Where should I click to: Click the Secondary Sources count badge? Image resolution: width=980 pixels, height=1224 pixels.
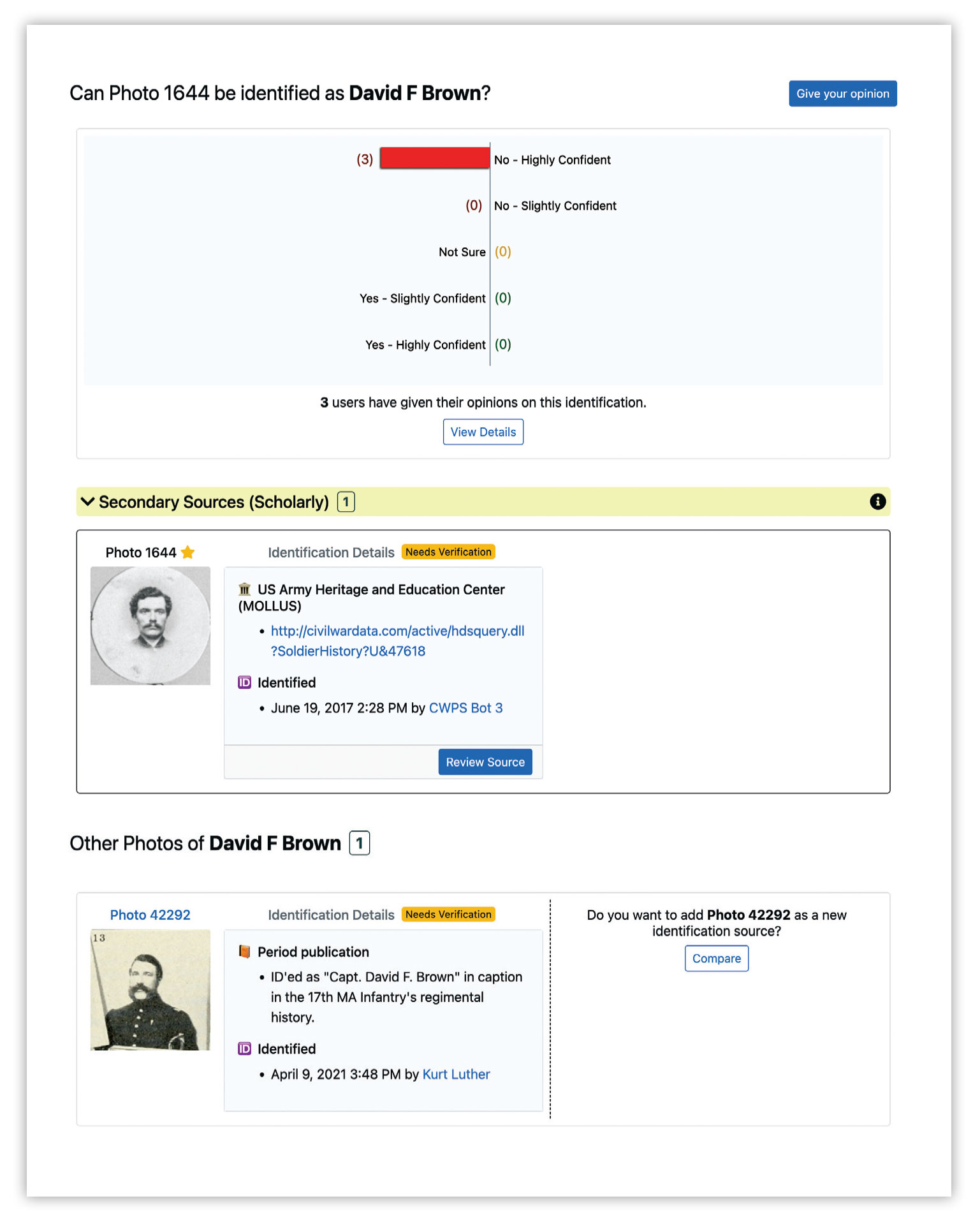(346, 502)
